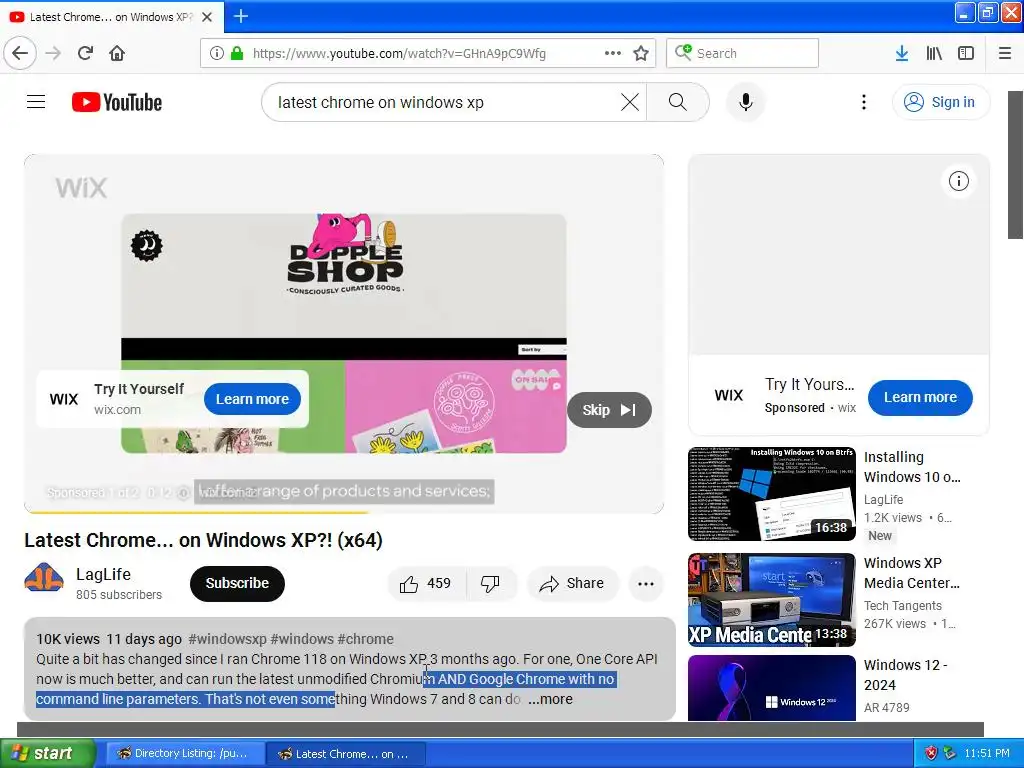
Task: Open Windows XP Media Center video title
Action: pos(912,573)
